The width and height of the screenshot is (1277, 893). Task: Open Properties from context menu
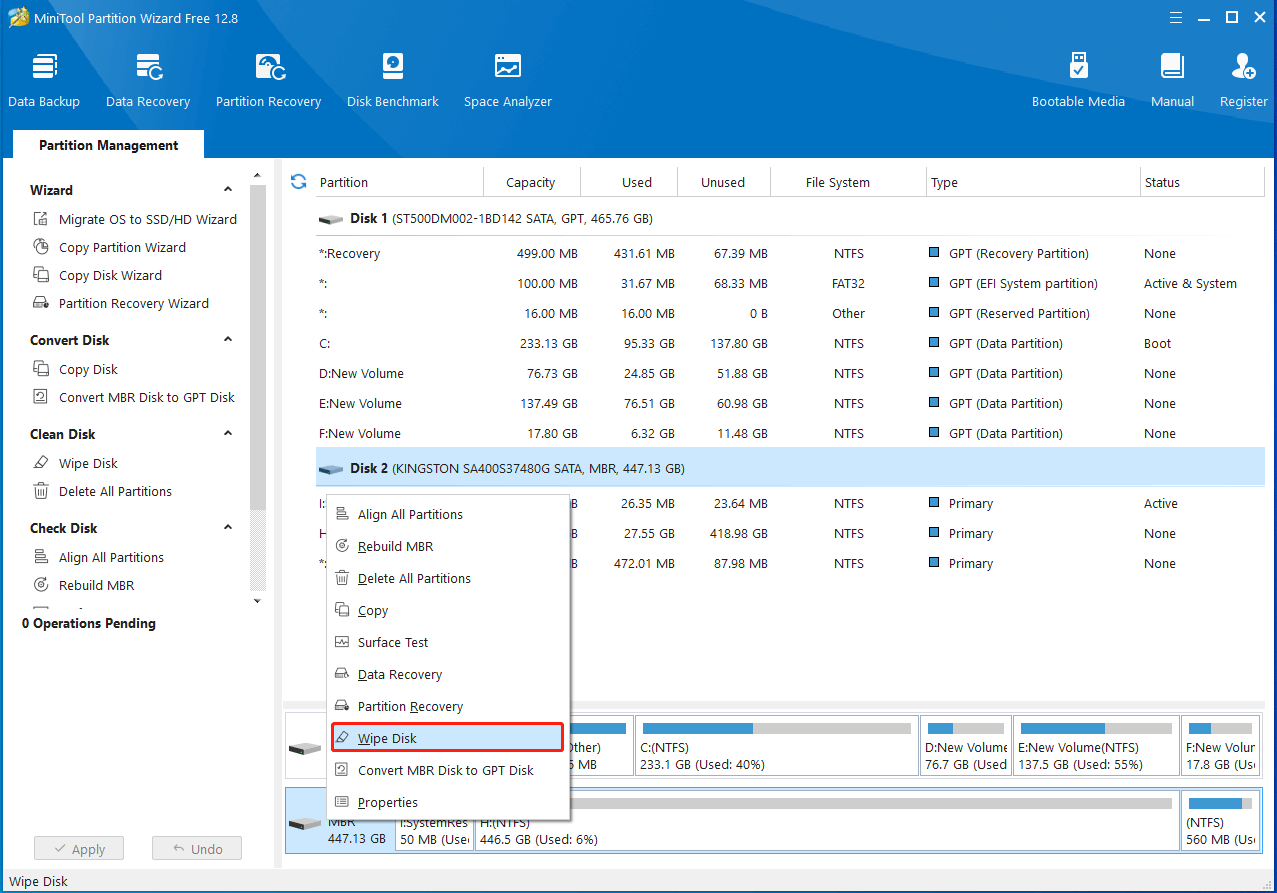(448, 802)
